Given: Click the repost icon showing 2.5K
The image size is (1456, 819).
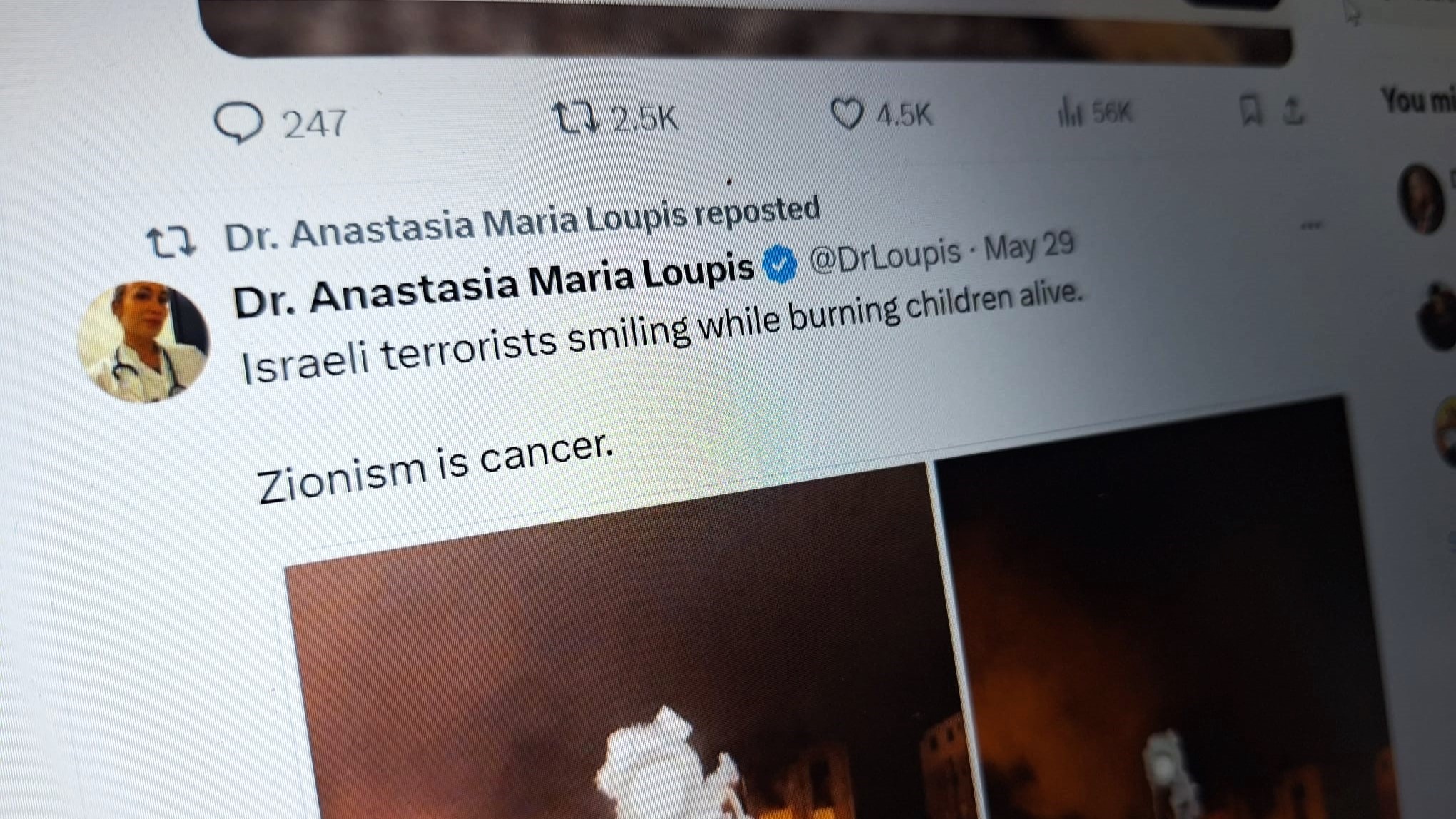Looking at the screenshot, I should [576, 118].
